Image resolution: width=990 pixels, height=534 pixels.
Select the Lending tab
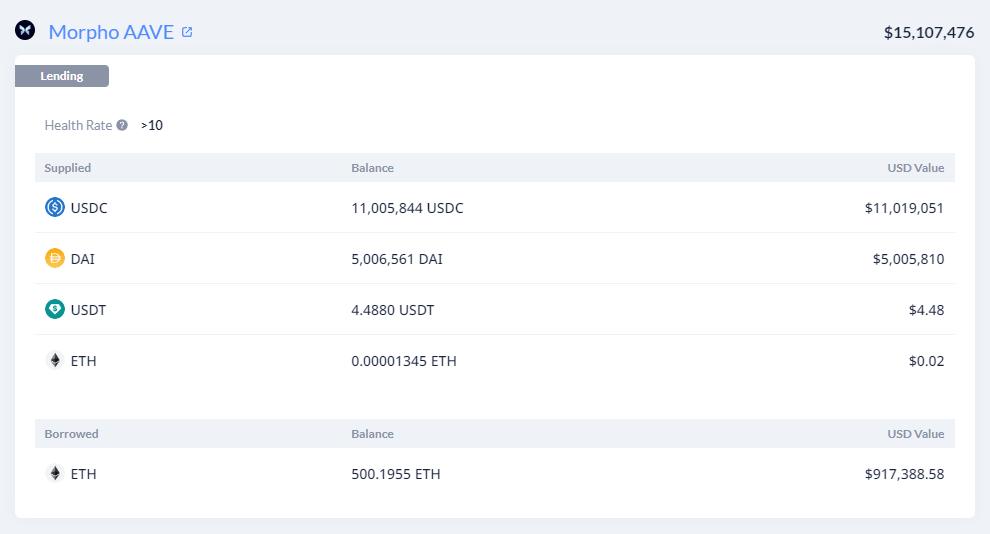62,76
